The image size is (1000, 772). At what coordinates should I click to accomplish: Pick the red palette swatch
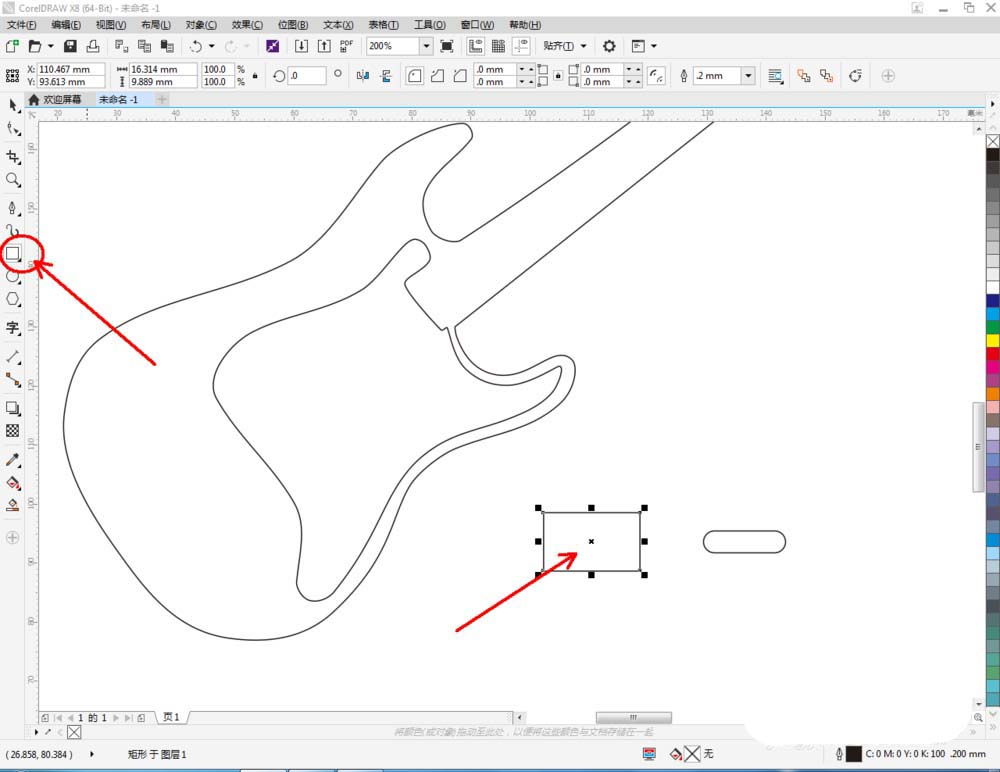(993, 354)
